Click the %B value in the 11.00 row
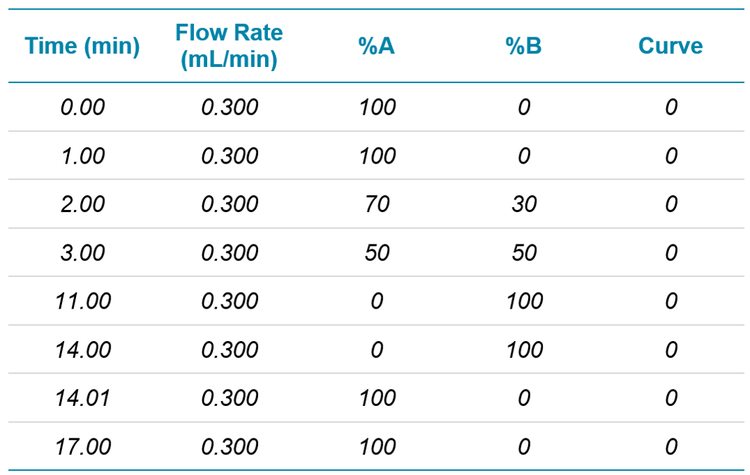750x475 pixels. pos(524,301)
